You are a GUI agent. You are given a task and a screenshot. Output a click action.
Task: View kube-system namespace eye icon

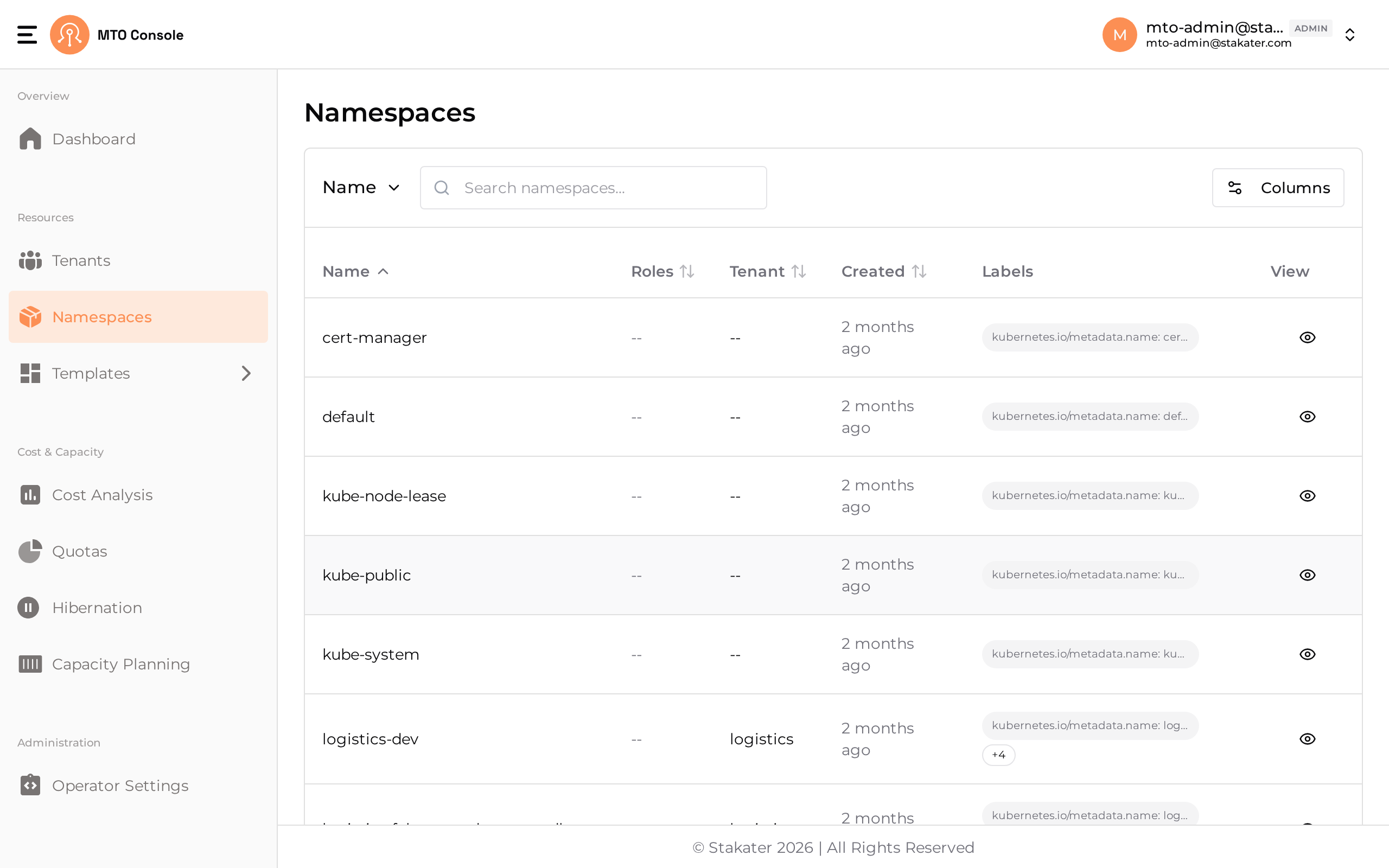coord(1308,654)
